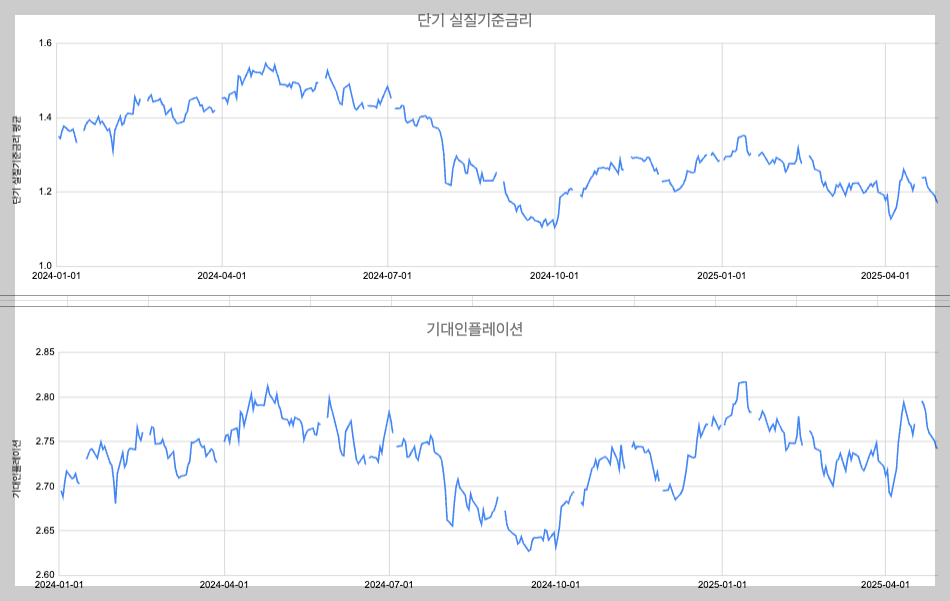Click 2025-04-01 under the 기대인플레이션 chart
This screenshot has height=601, width=950.
885,585
